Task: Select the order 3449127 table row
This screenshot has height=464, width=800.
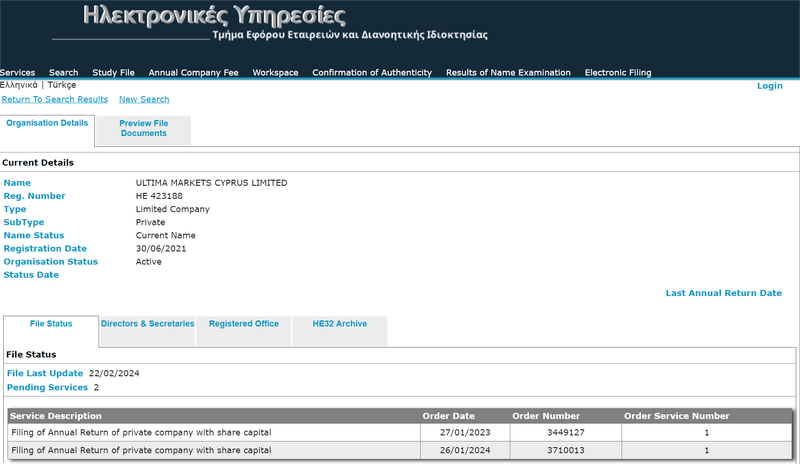Action: pos(400,432)
